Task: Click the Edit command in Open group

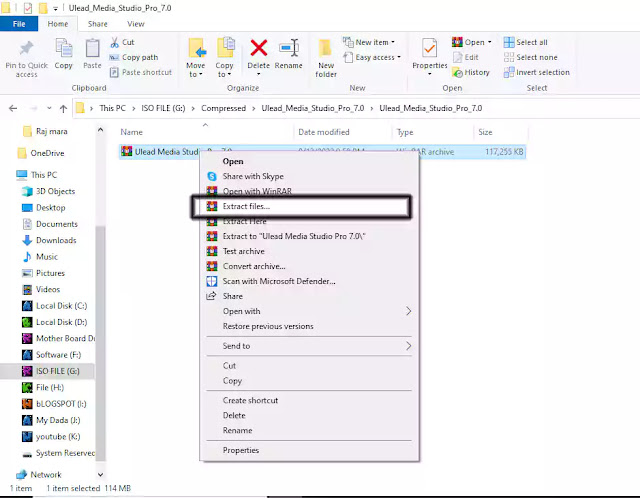Action: (466, 57)
